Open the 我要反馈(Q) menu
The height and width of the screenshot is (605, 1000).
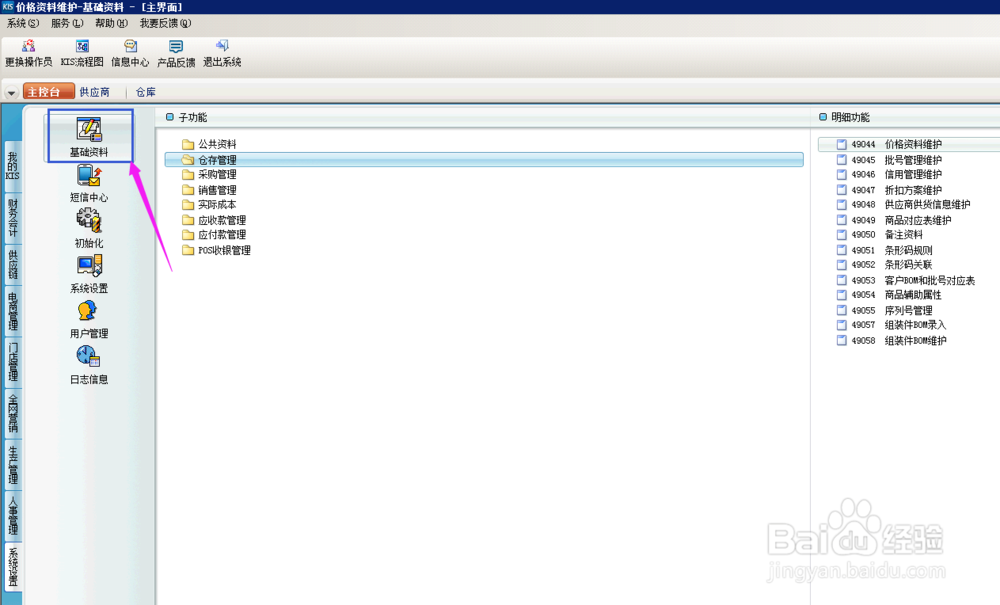(x=165, y=23)
